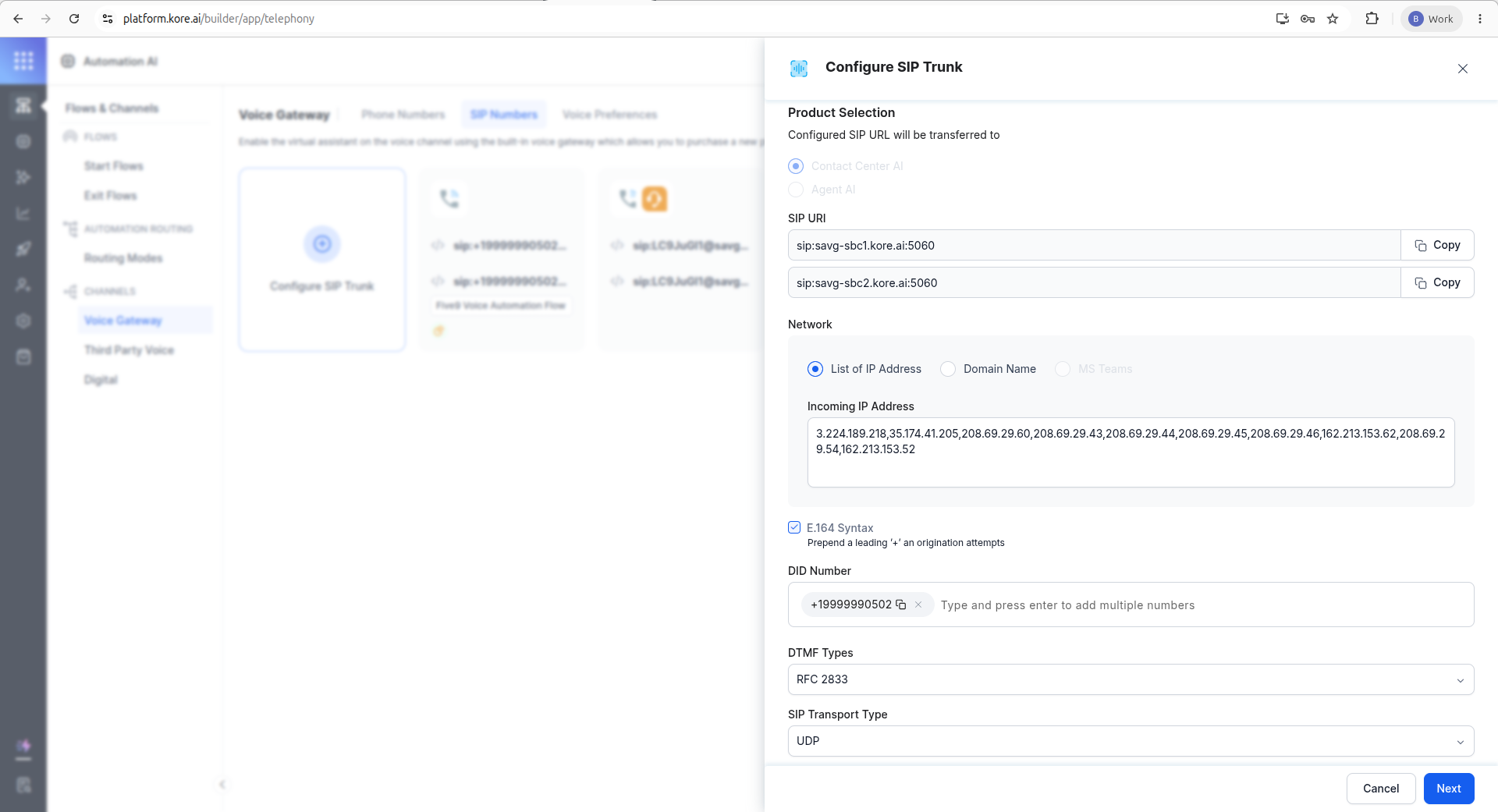Viewport: 1498px width, 812px height.
Task: Open Exit Flows in sidebar
Action: tap(111, 196)
